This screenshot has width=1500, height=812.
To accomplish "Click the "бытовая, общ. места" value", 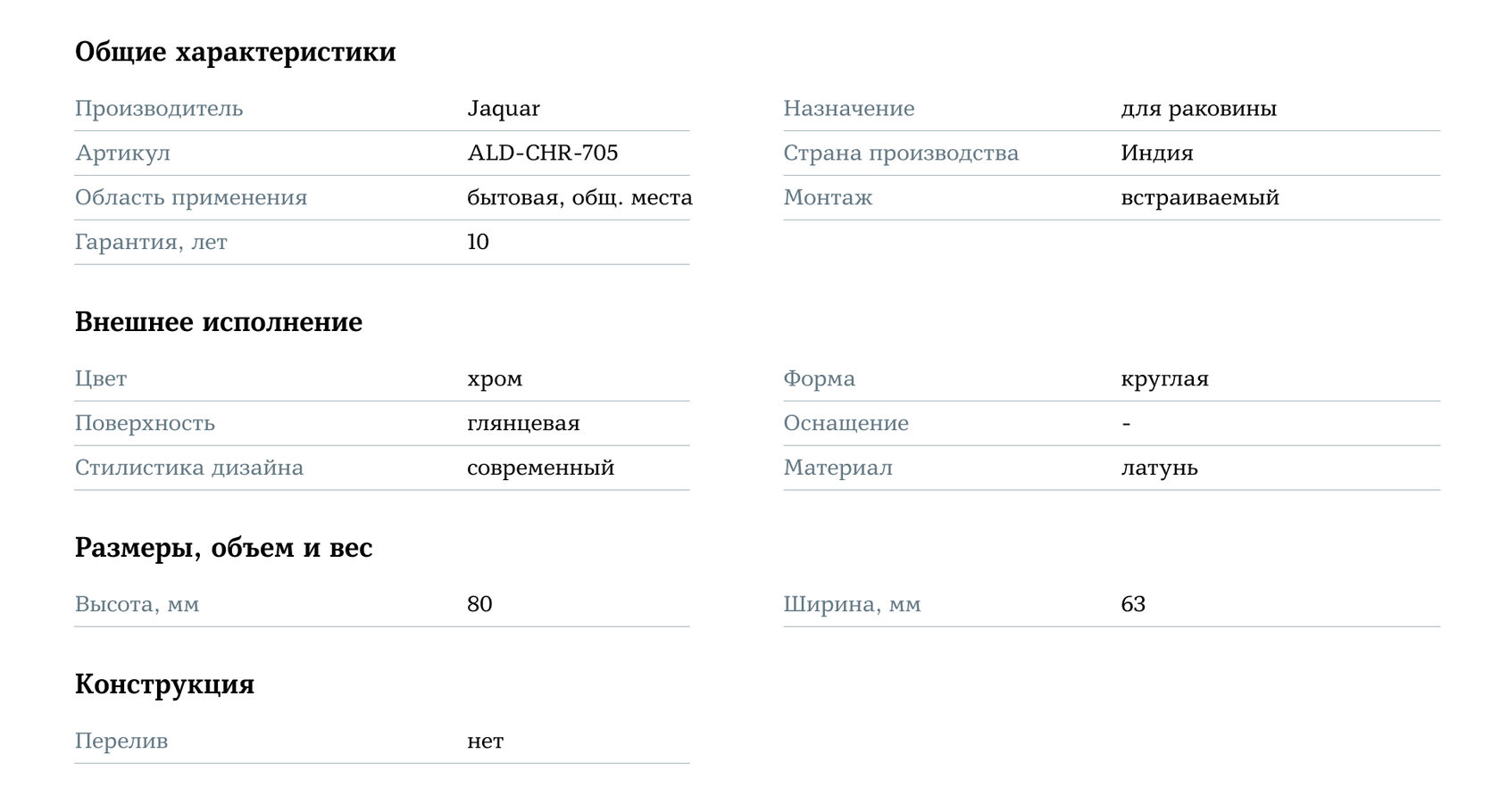I will click(579, 198).
